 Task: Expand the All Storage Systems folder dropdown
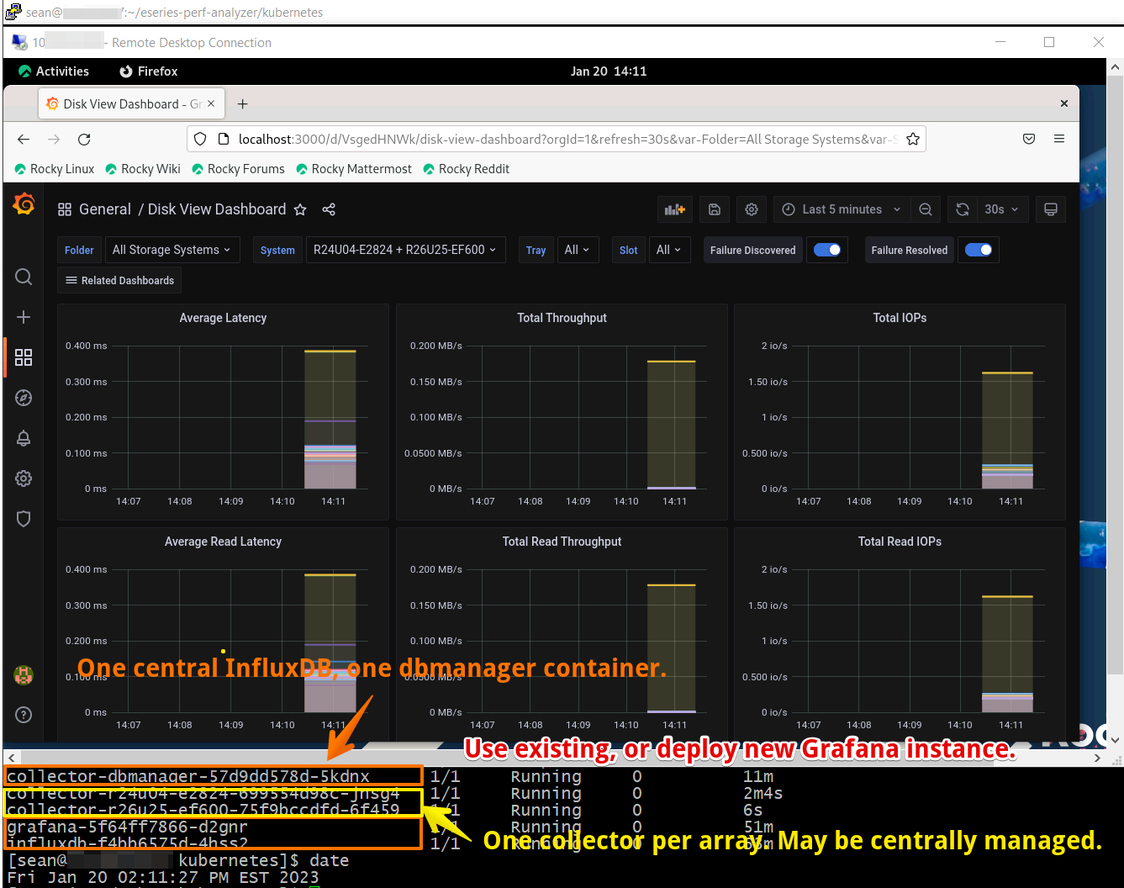tap(171, 249)
